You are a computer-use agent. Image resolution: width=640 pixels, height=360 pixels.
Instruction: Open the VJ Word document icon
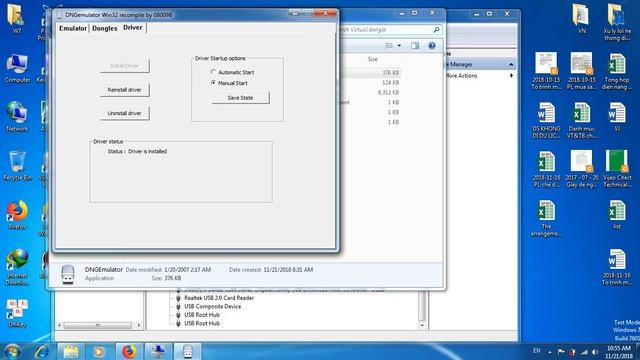point(617,117)
